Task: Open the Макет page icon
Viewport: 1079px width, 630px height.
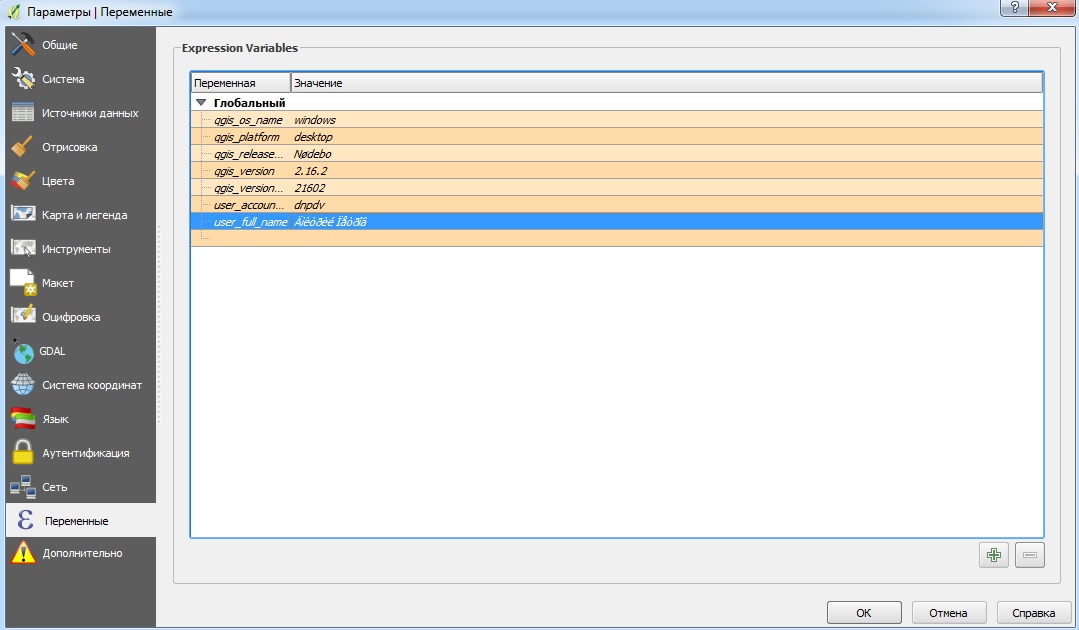Action: pos(23,282)
